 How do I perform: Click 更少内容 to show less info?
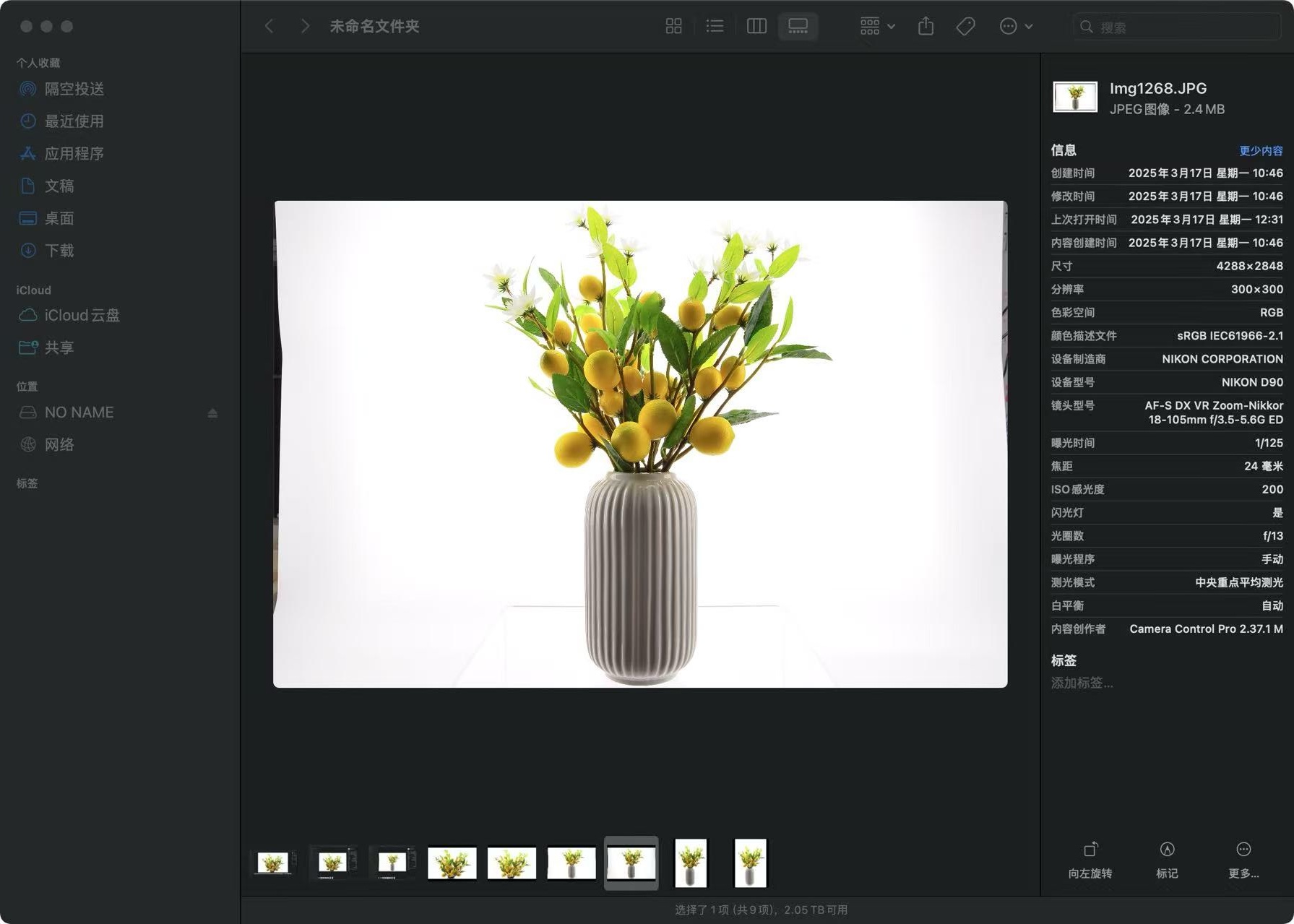point(1261,151)
